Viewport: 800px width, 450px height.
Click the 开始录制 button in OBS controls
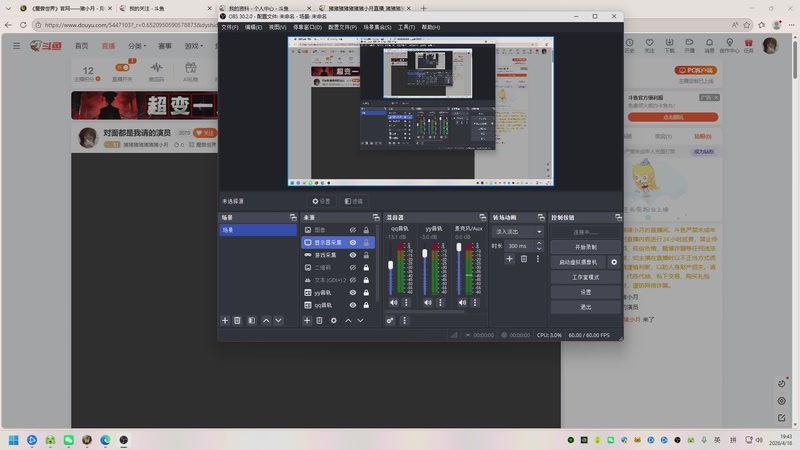[585, 247]
